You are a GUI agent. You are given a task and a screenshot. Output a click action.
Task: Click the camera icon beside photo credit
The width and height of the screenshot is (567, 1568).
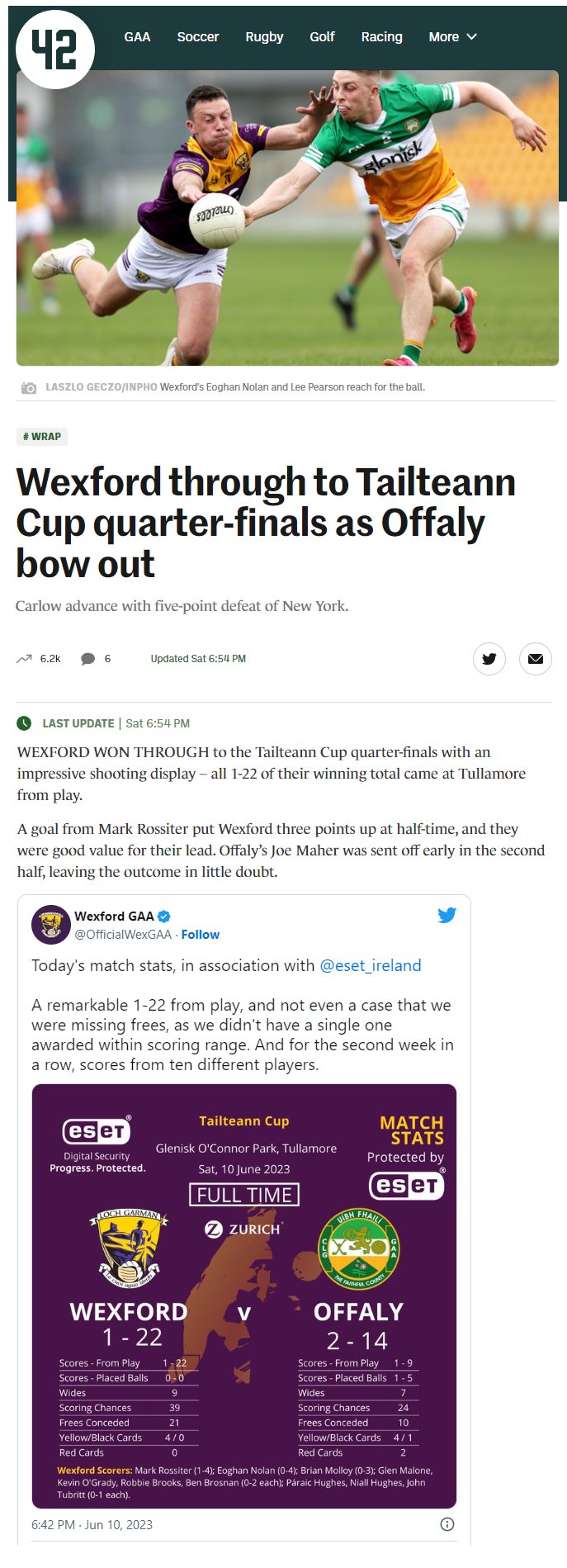(29, 387)
